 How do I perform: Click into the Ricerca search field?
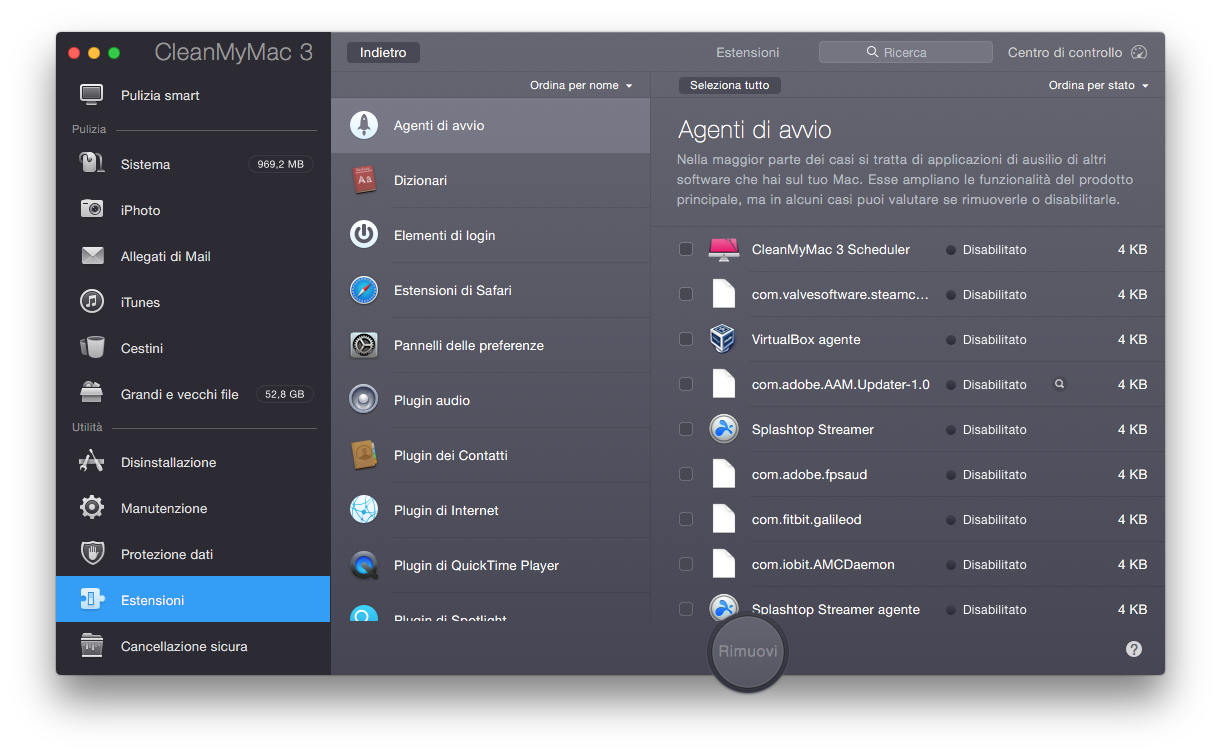(905, 52)
